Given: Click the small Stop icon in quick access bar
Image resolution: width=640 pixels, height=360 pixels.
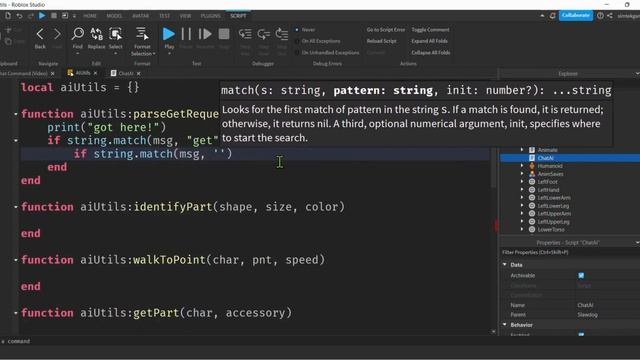Looking at the screenshot, I should 53,16.
